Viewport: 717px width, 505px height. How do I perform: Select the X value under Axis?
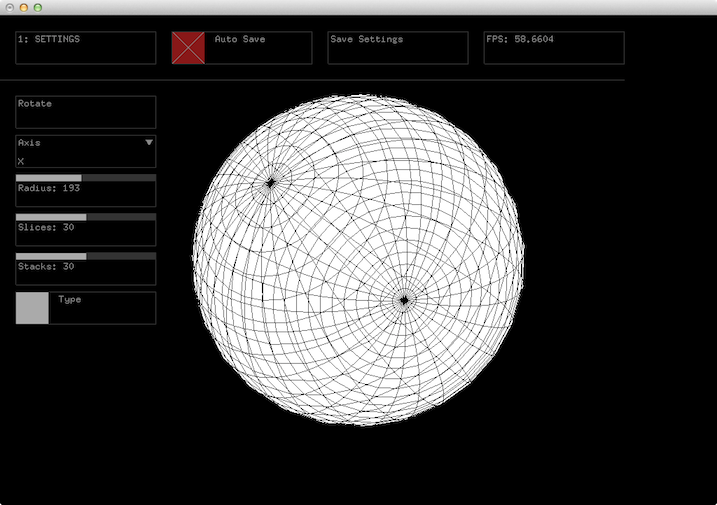(21, 160)
